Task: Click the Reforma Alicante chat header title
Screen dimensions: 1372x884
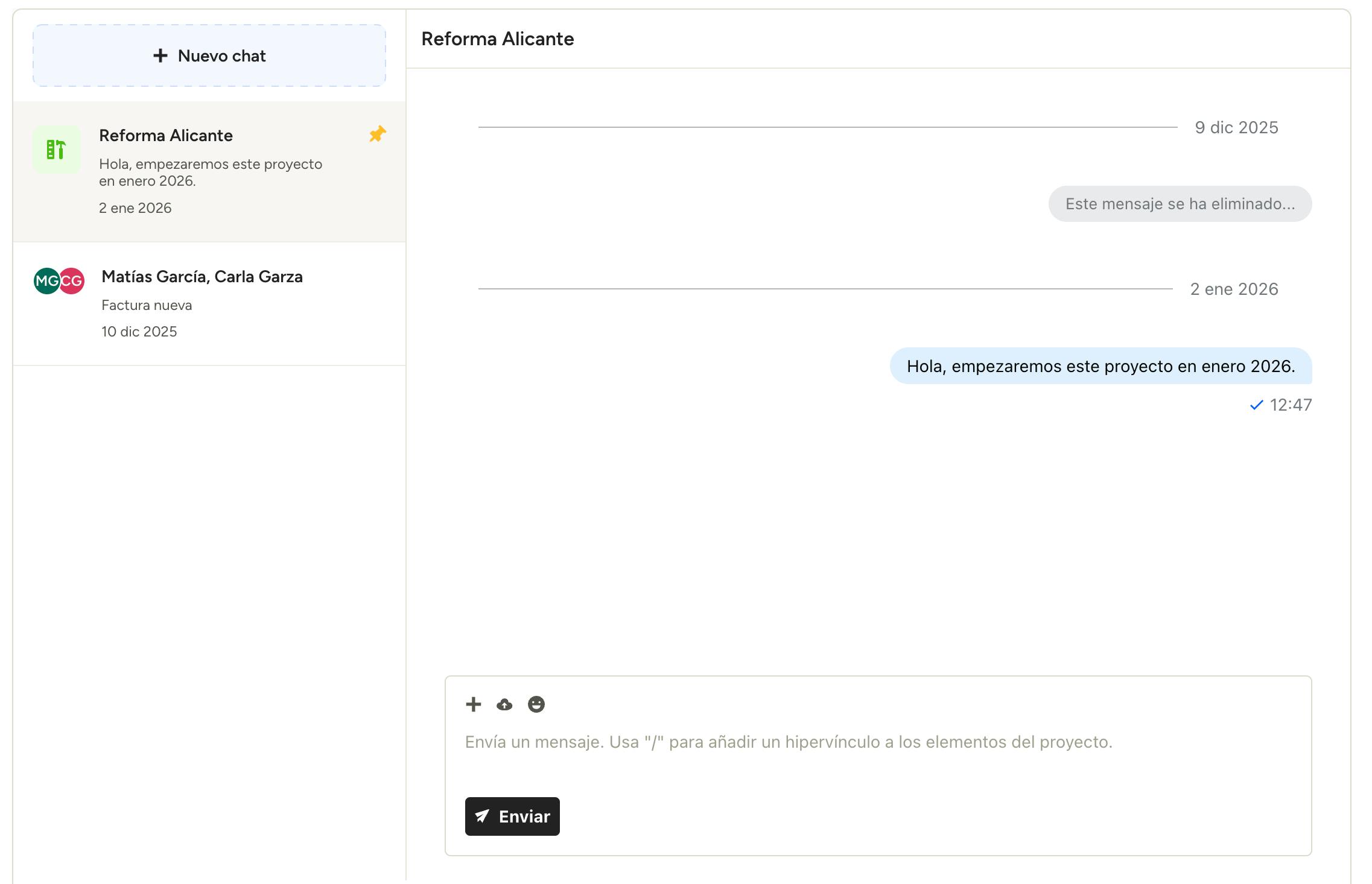Action: click(497, 39)
